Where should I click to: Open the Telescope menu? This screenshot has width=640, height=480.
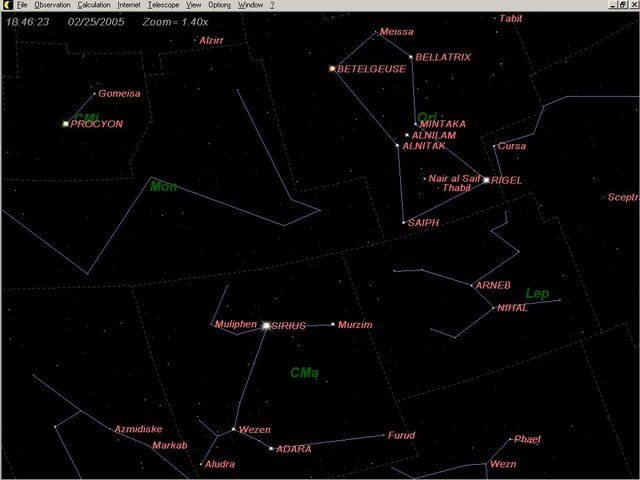[x=163, y=5]
